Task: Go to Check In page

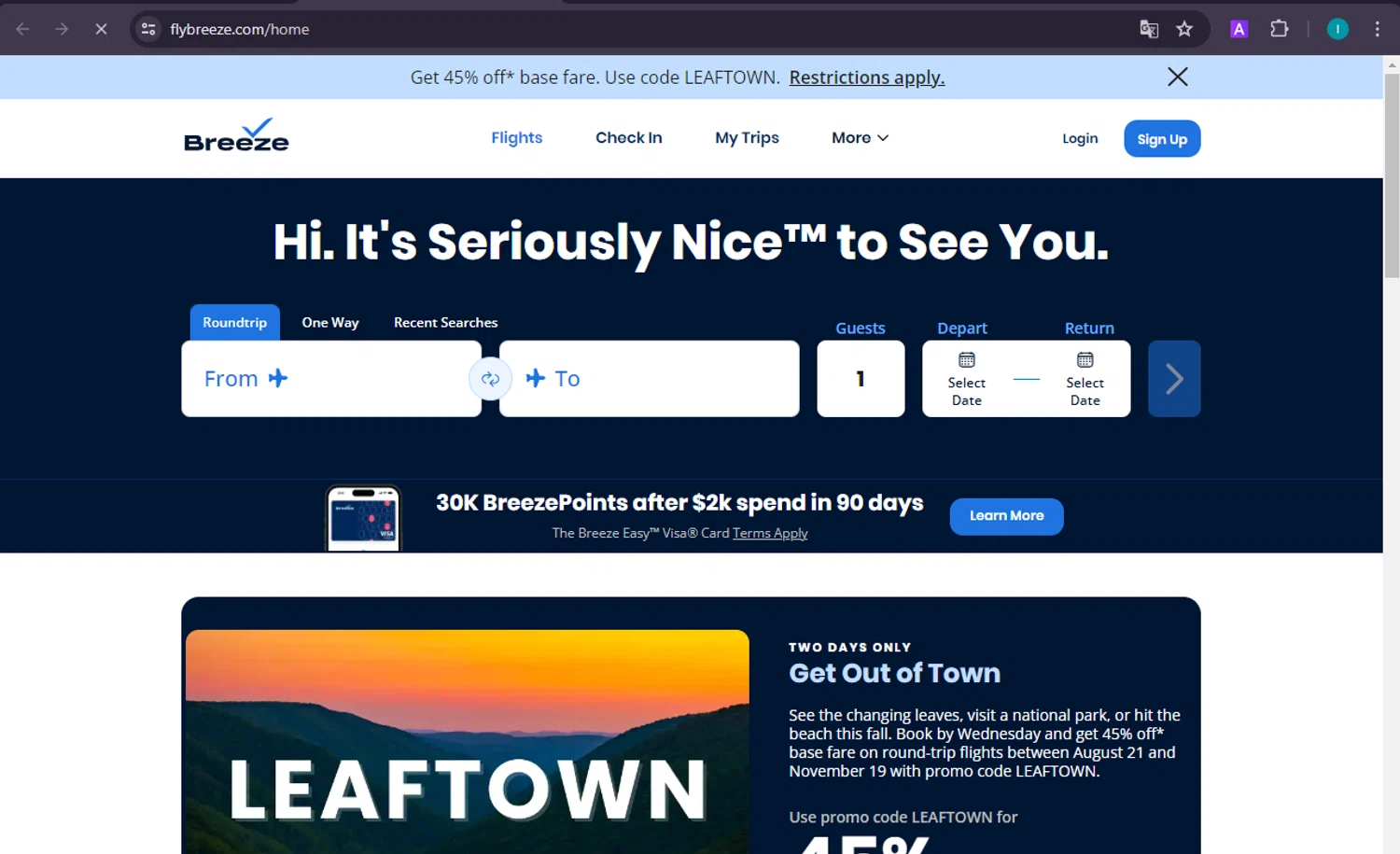Action: pos(629,138)
